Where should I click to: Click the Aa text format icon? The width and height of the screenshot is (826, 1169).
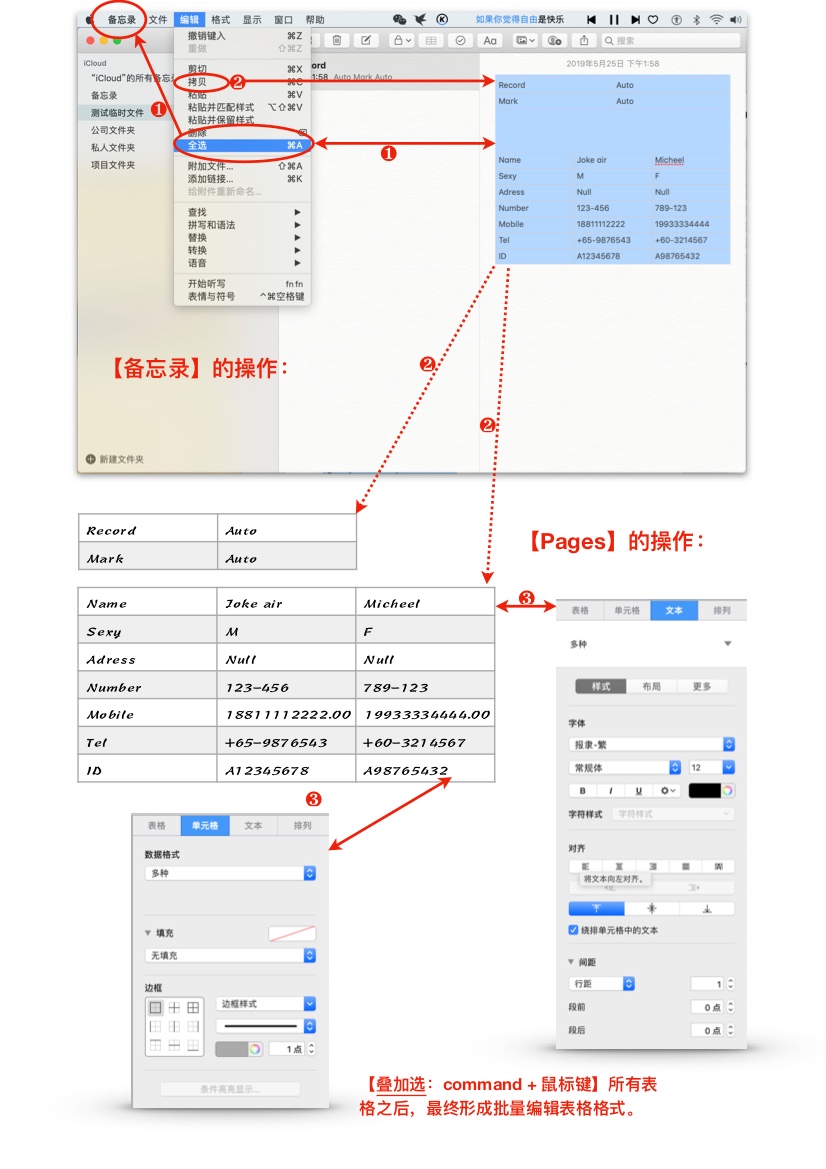[490, 40]
